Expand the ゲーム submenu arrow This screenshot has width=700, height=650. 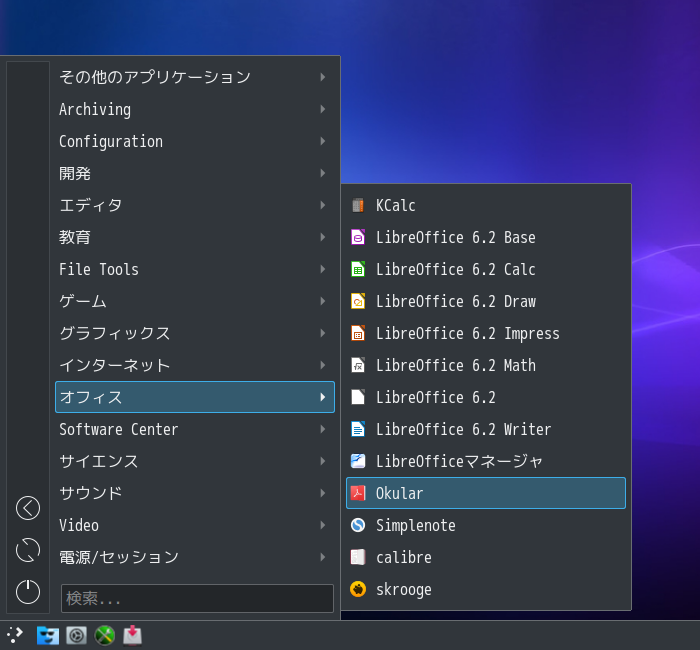[323, 301]
